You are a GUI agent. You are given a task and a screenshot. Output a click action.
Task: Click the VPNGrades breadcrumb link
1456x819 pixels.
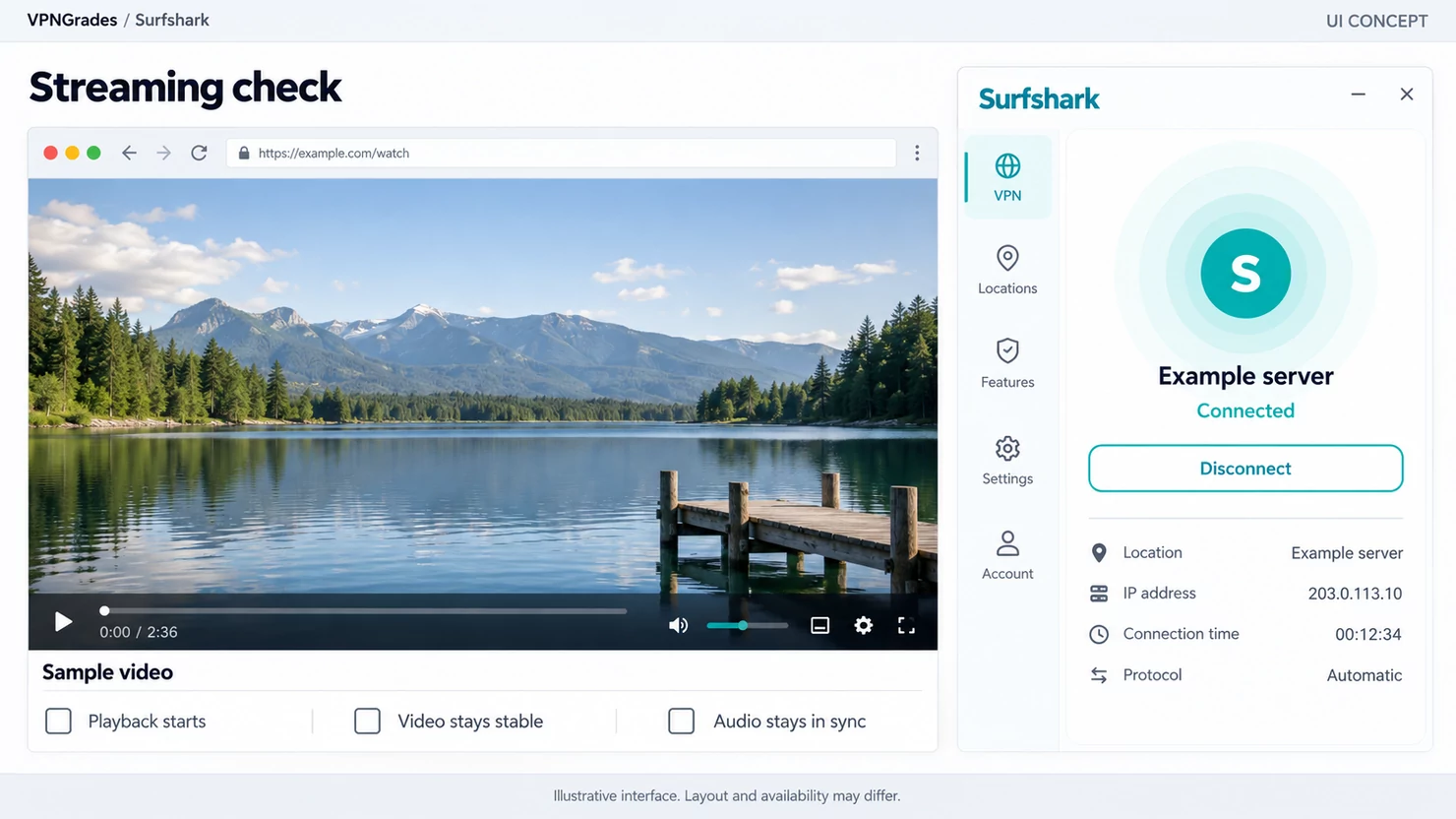[72, 20]
